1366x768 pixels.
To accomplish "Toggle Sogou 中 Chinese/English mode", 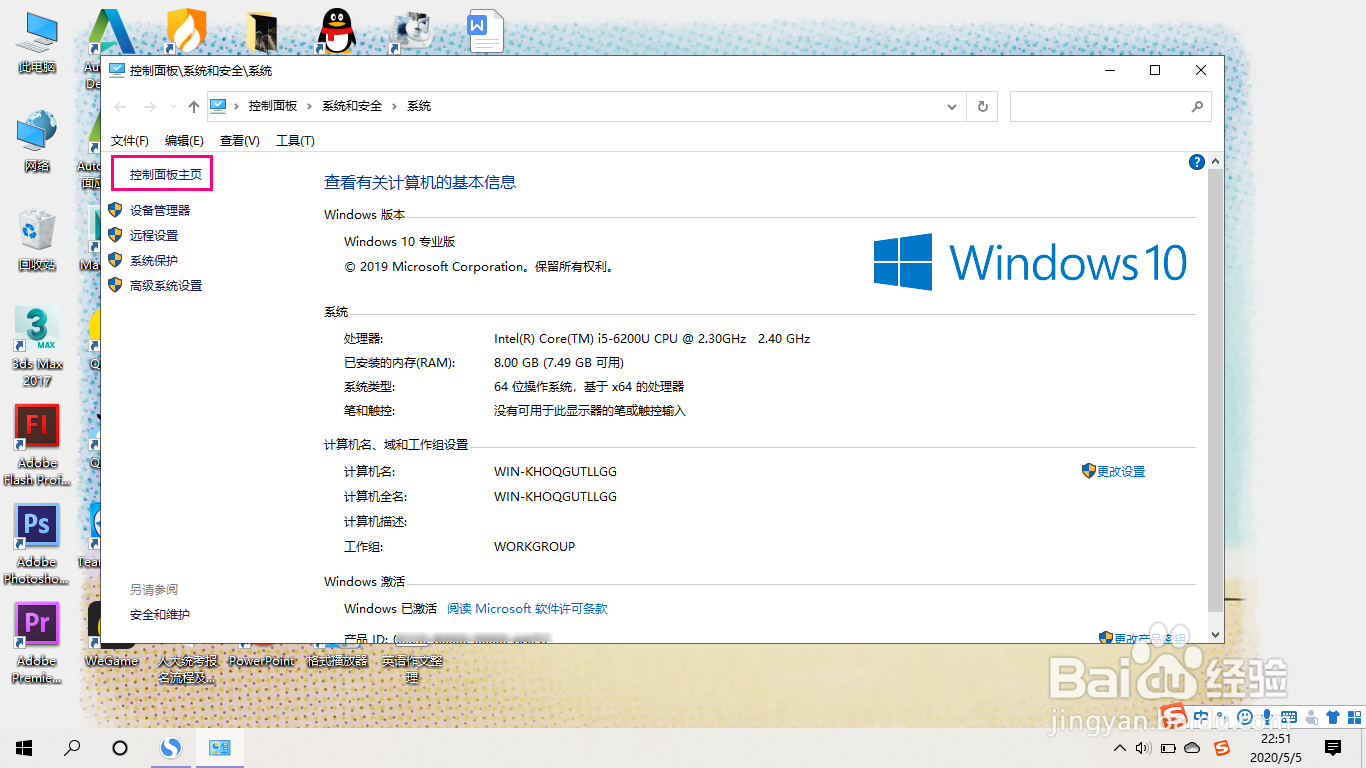I will [1201, 717].
